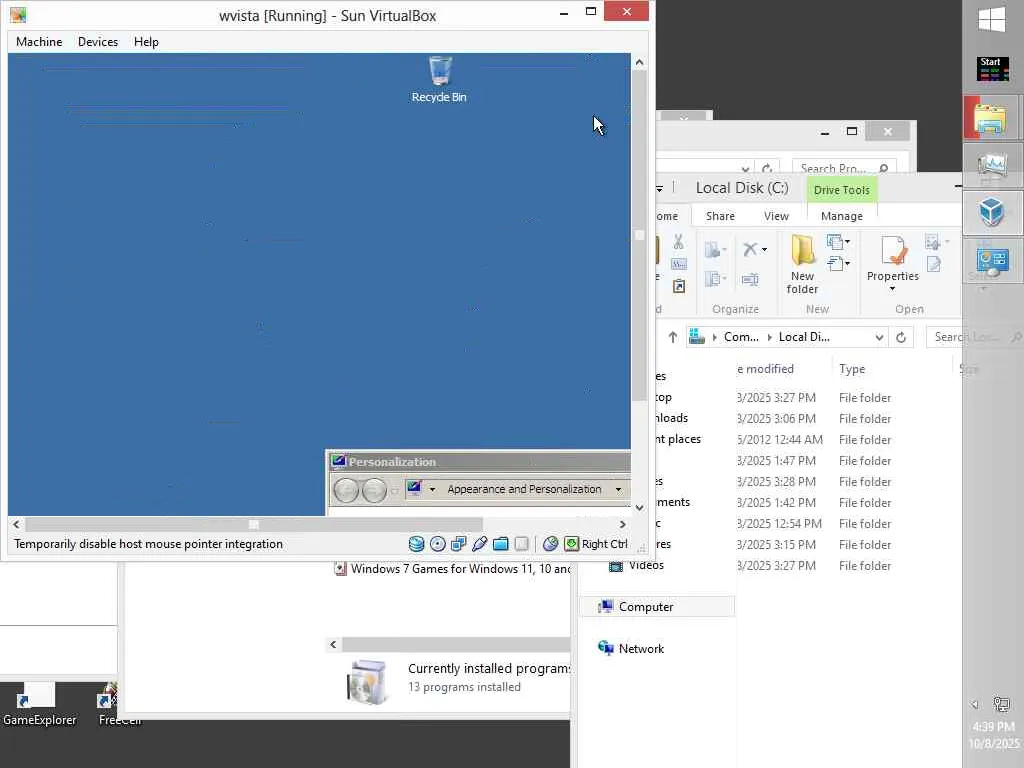Click the VirtualBox horizontal scrollbar right arrow
This screenshot has width=1024, height=768.
pos(622,524)
